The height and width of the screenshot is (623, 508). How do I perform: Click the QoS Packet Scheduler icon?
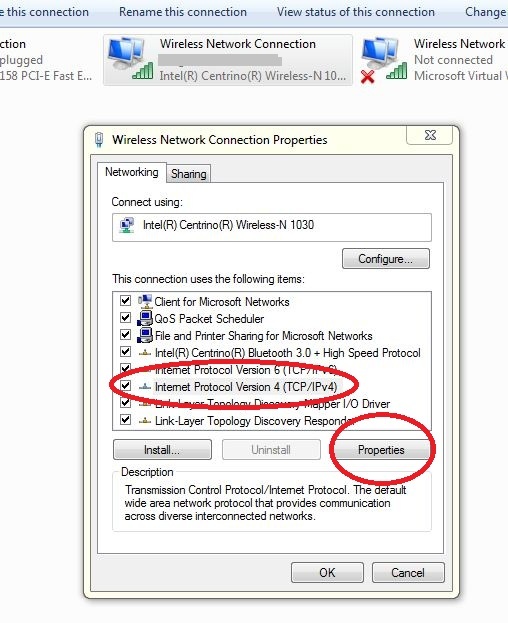(145, 319)
